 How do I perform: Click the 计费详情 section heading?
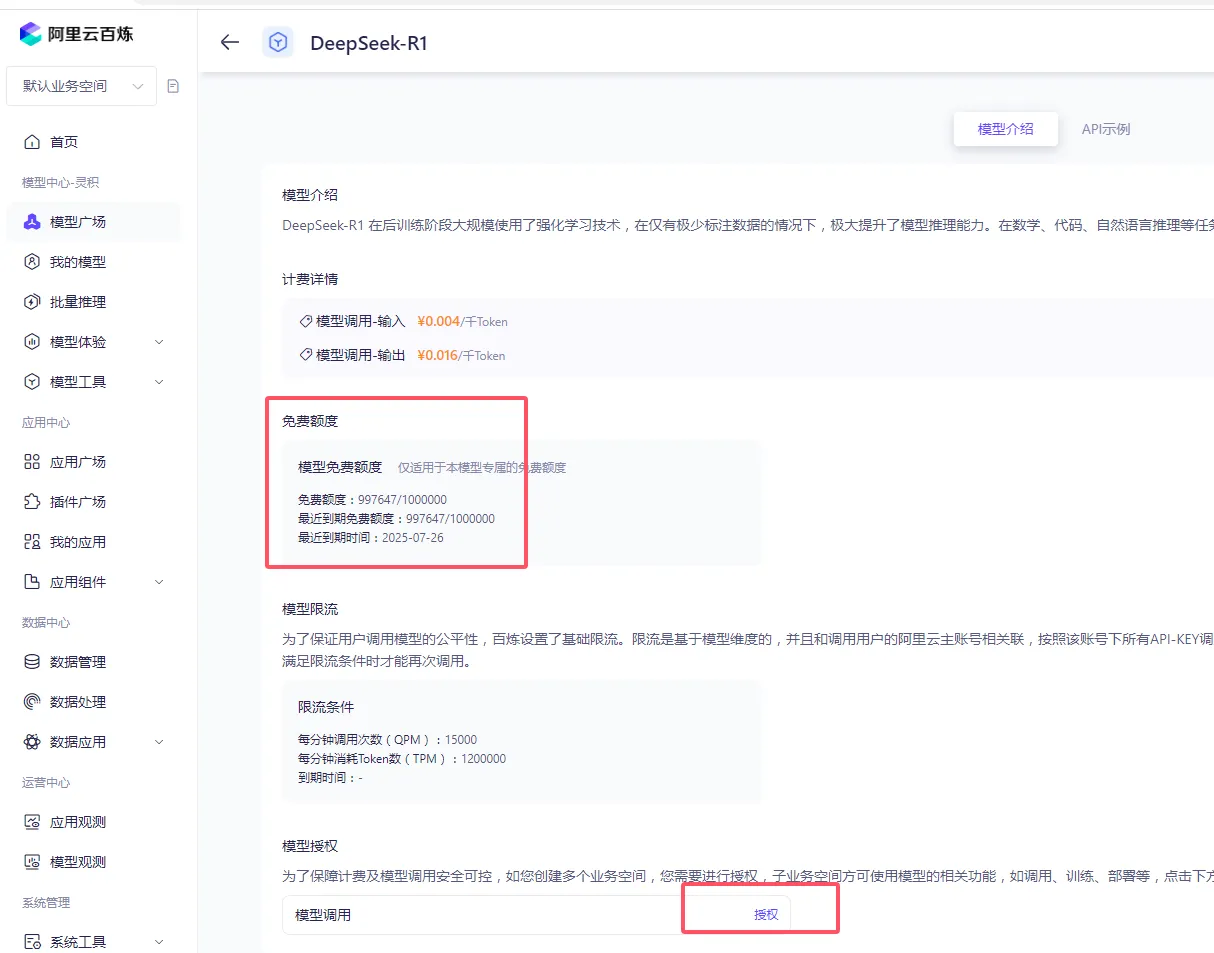pyautogui.click(x=310, y=279)
